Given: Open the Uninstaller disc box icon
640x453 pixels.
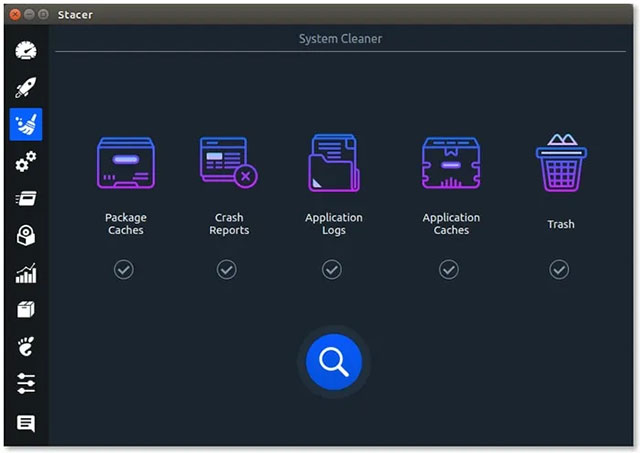Looking at the screenshot, I should (x=26, y=235).
